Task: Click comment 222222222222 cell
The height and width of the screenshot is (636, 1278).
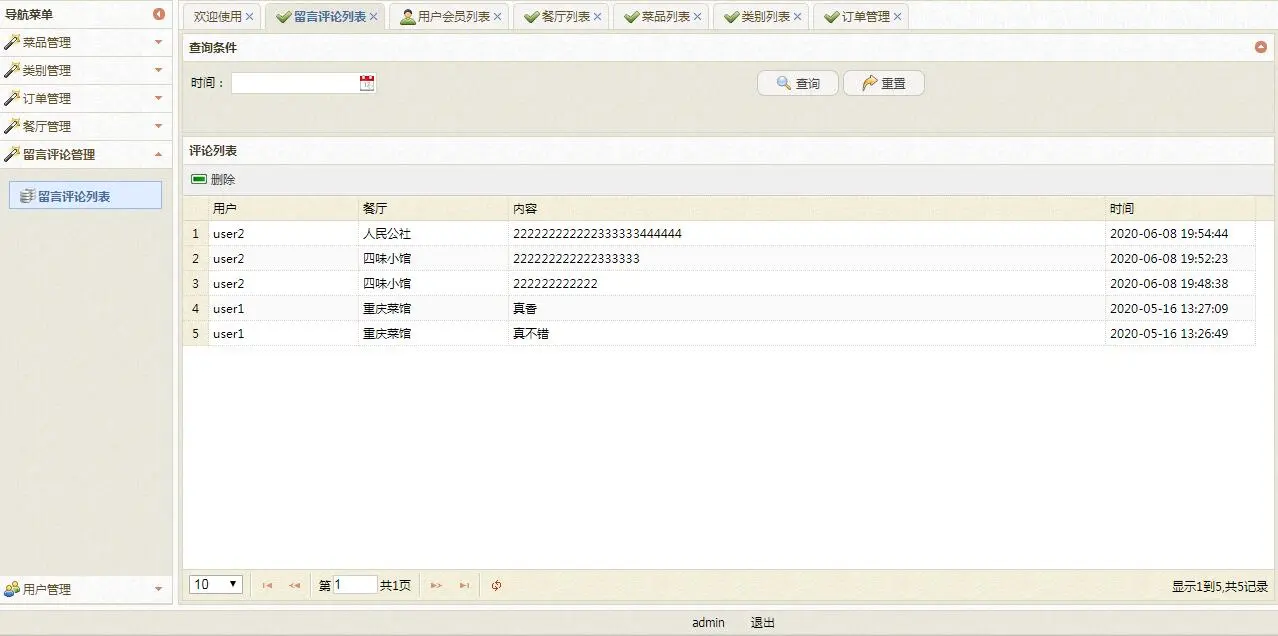Action: [807, 283]
